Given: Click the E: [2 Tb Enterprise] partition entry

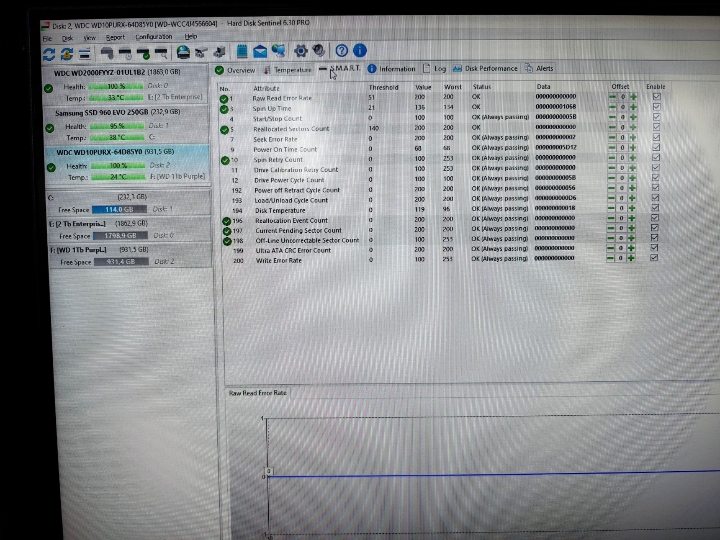Looking at the screenshot, I should [x=130, y=230].
